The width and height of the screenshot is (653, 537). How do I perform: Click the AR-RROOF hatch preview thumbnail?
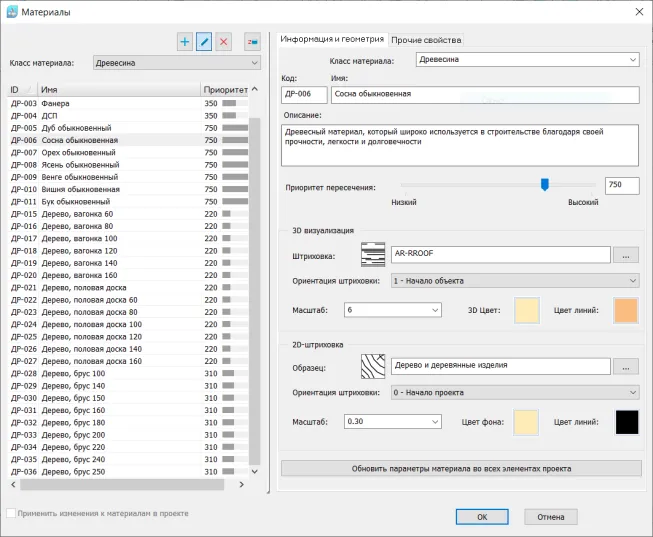373,255
